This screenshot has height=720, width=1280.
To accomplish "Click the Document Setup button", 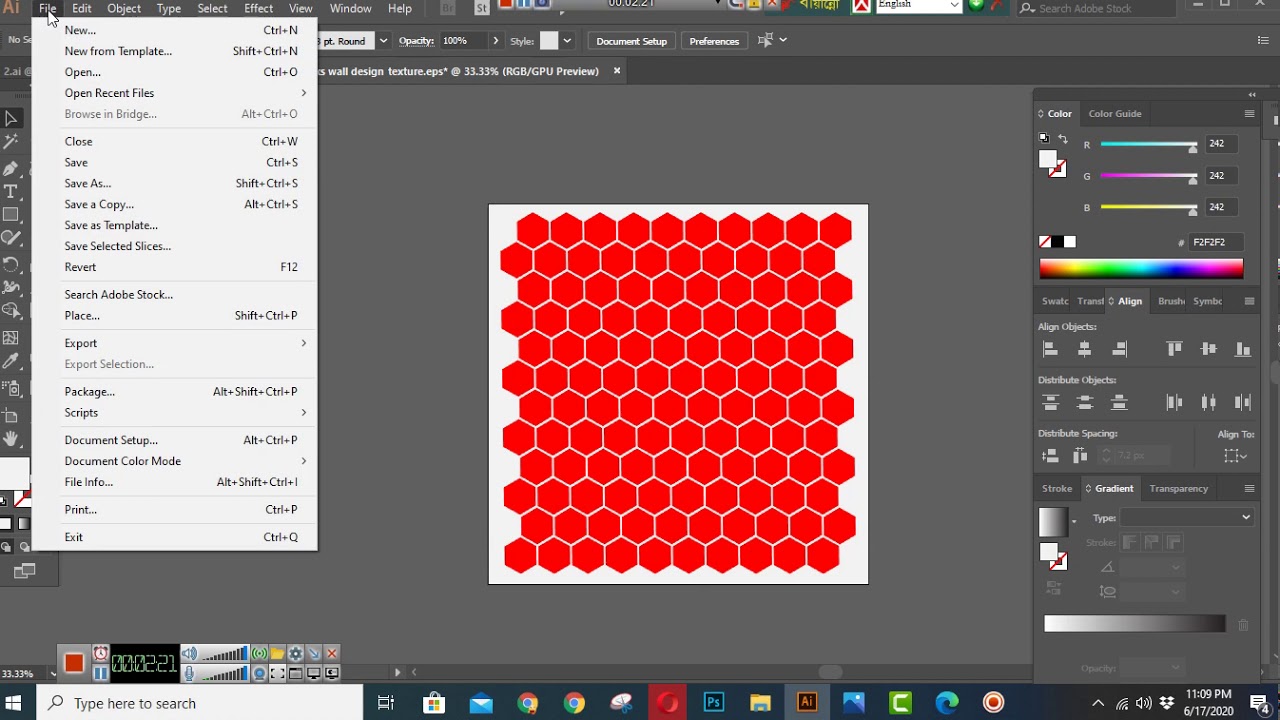I will [631, 41].
